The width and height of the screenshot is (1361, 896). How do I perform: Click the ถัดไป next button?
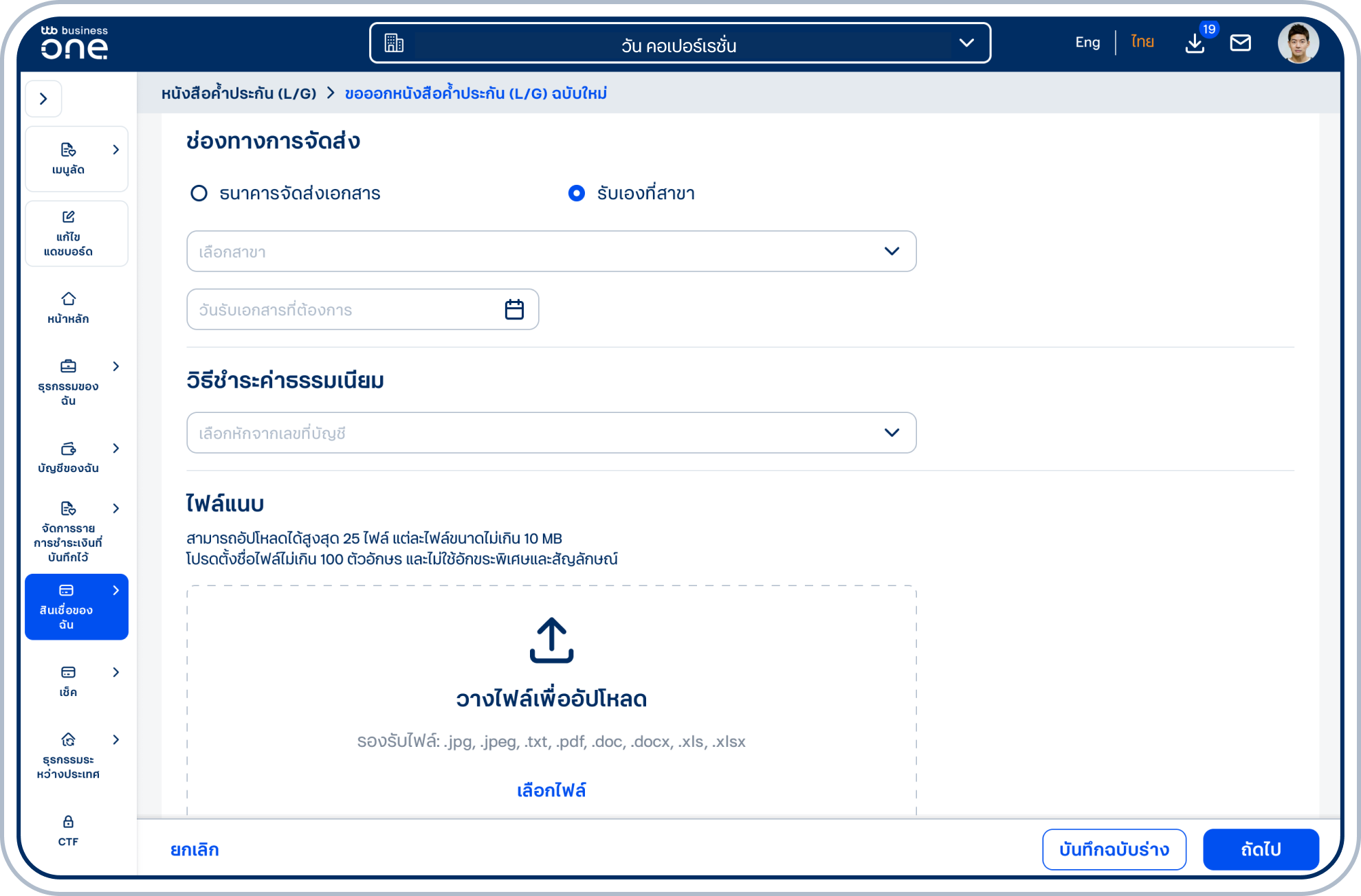pos(1260,849)
